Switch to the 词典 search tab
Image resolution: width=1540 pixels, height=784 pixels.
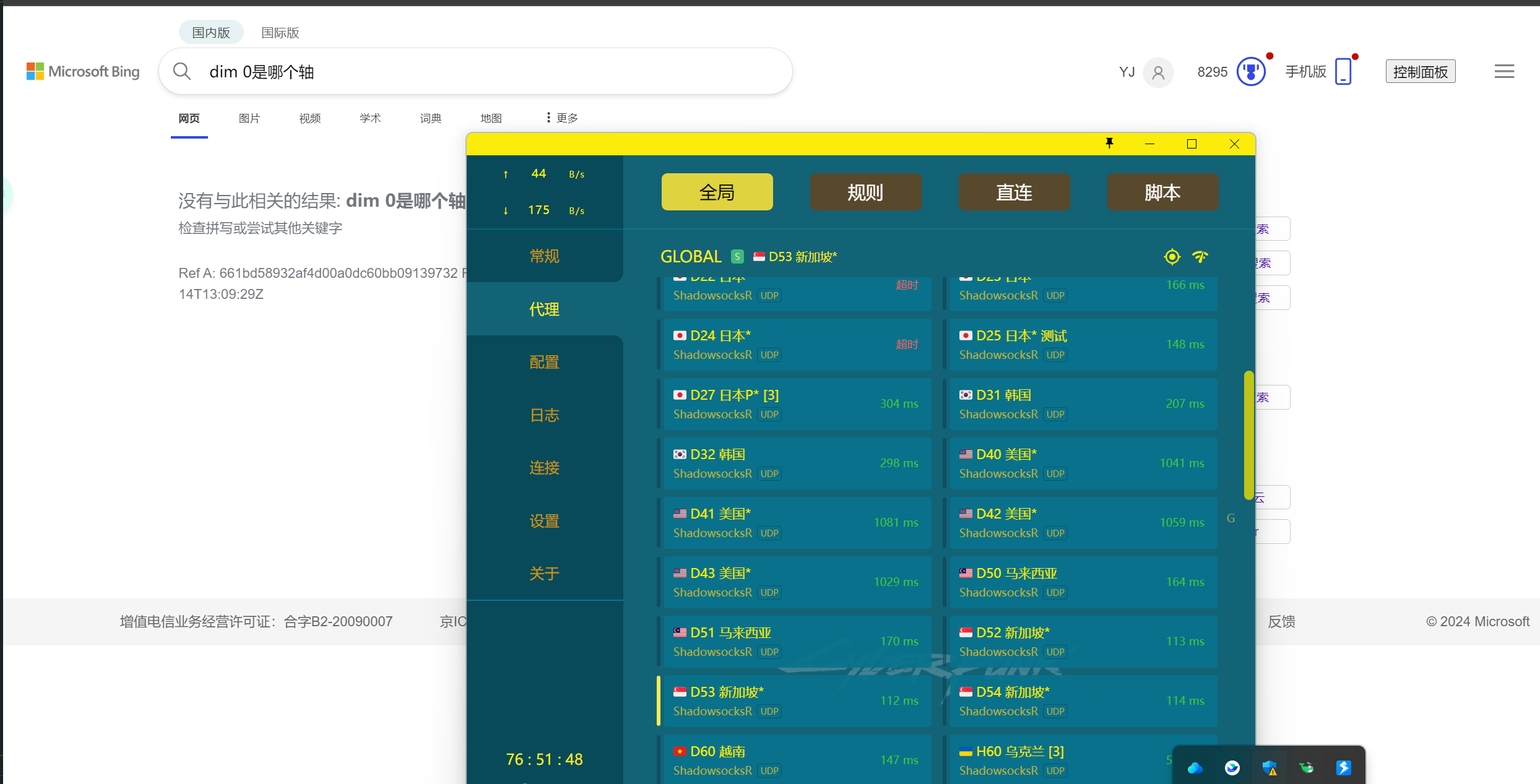[431, 118]
